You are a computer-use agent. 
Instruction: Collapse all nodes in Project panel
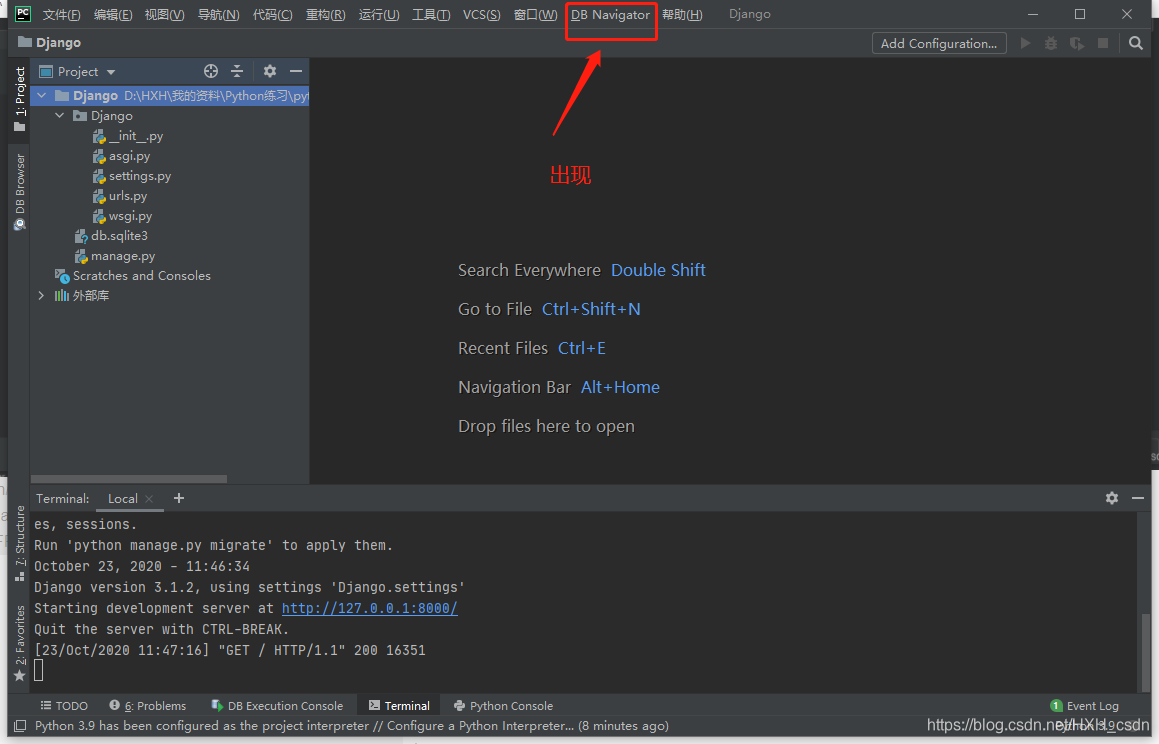[237, 71]
